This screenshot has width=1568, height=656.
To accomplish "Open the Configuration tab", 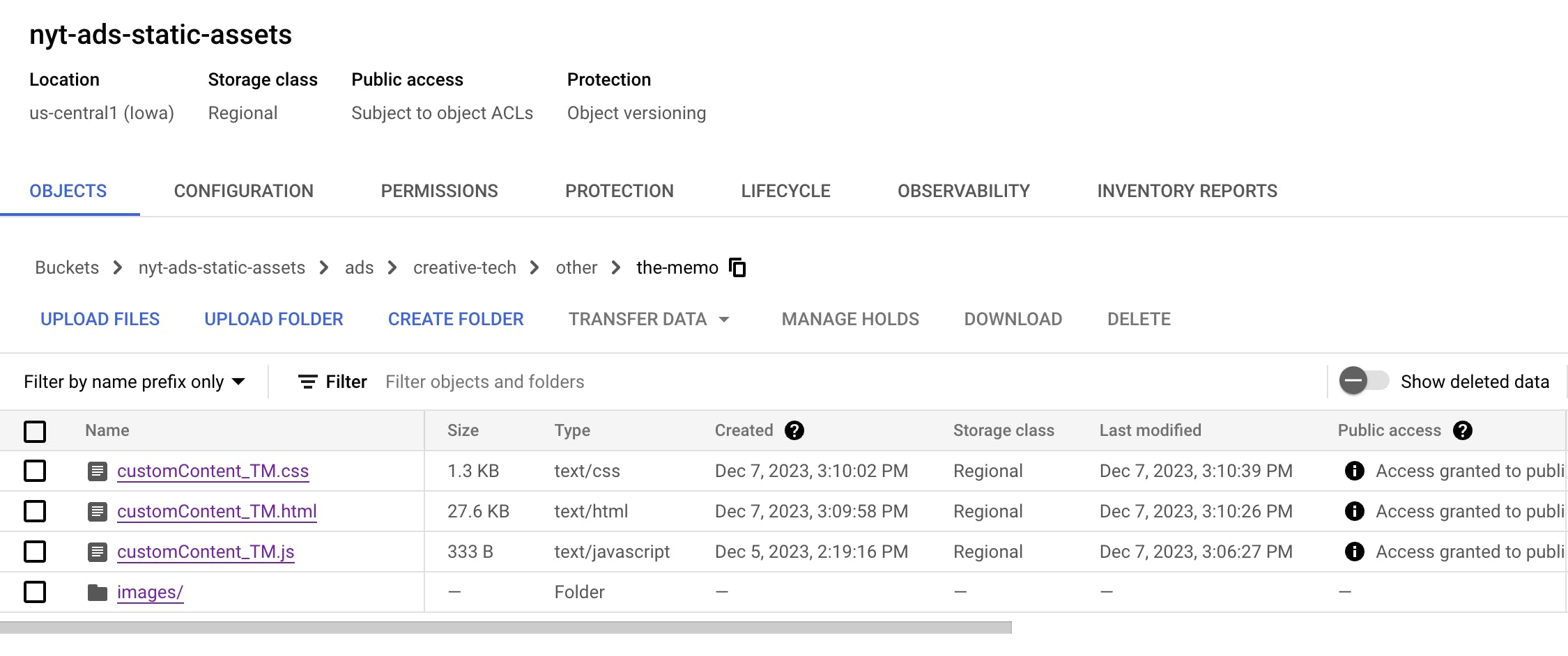I will [x=244, y=191].
